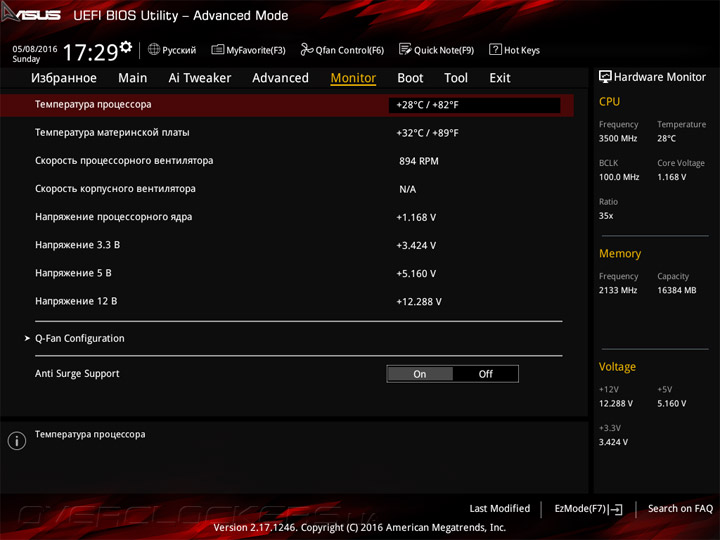Click the Quick Note pencil icon
The width and height of the screenshot is (720, 540).
pos(405,49)
